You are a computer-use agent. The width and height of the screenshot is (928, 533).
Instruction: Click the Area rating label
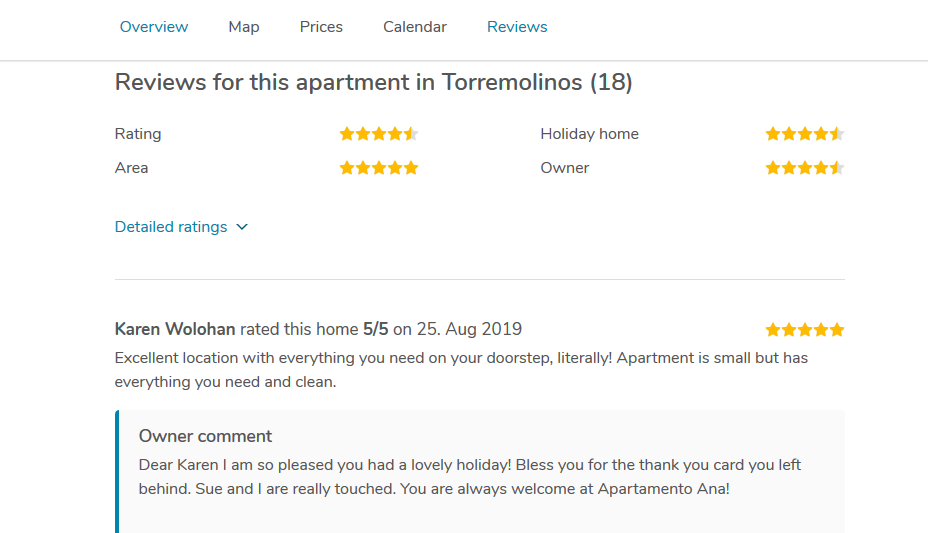pyautogui.click(x=131, y=168)
